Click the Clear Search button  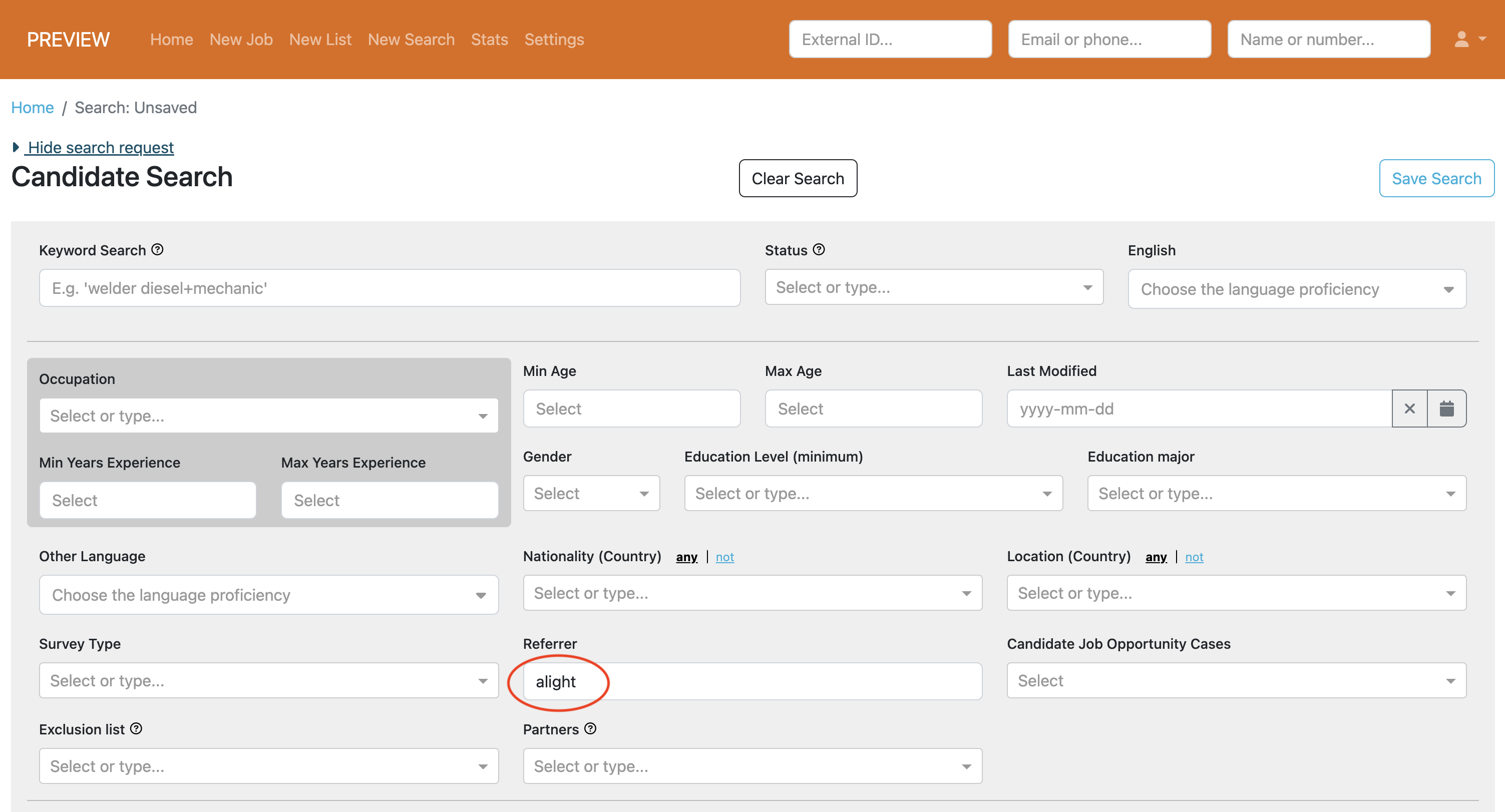pyautogui.click(x=798, y=178)
